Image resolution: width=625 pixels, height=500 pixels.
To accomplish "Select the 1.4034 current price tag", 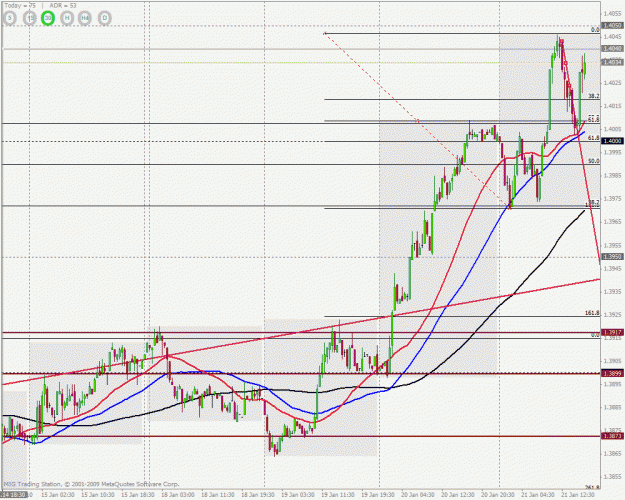I will pyautogui.click(x=613, y=62).
